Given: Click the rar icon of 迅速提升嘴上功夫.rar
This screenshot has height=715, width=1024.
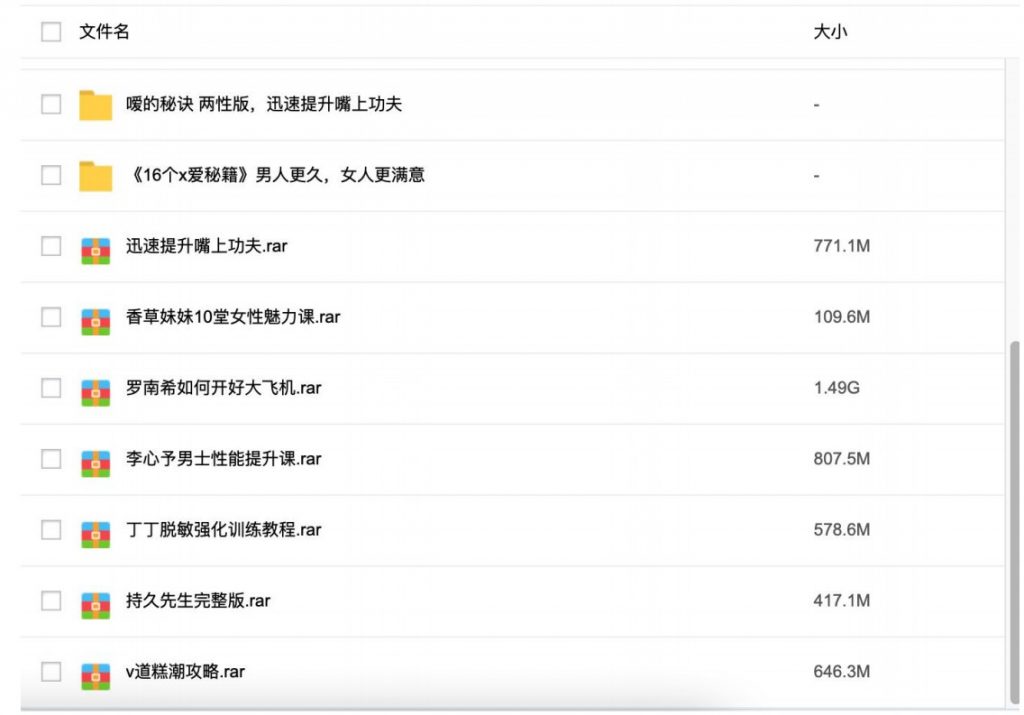Looking at the screenshot, I should coord(95,251).
